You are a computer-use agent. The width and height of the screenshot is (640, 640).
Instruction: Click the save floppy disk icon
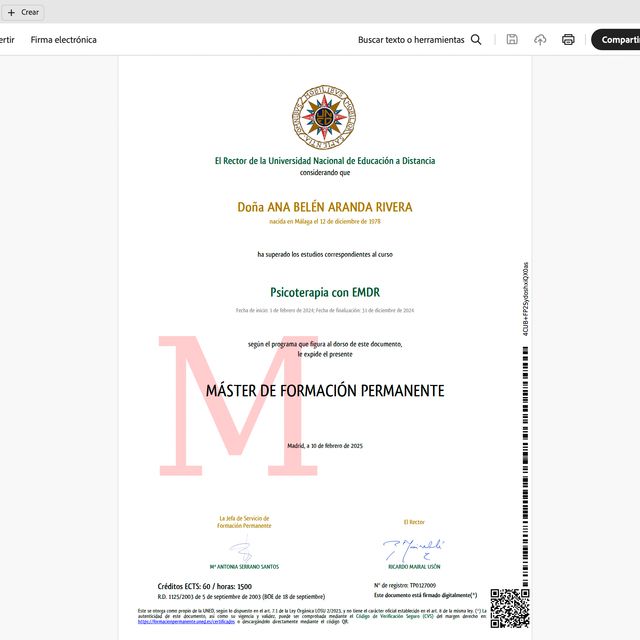click(512, 40)
